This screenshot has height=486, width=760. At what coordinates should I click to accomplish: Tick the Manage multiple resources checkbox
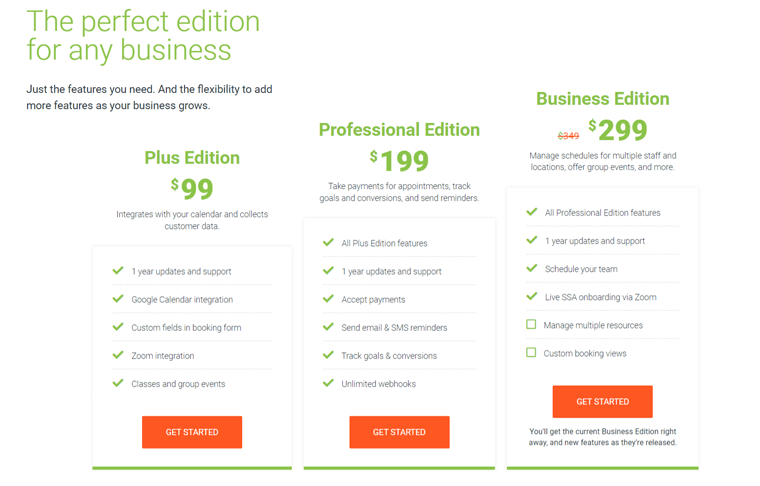[x=531, y=324]
